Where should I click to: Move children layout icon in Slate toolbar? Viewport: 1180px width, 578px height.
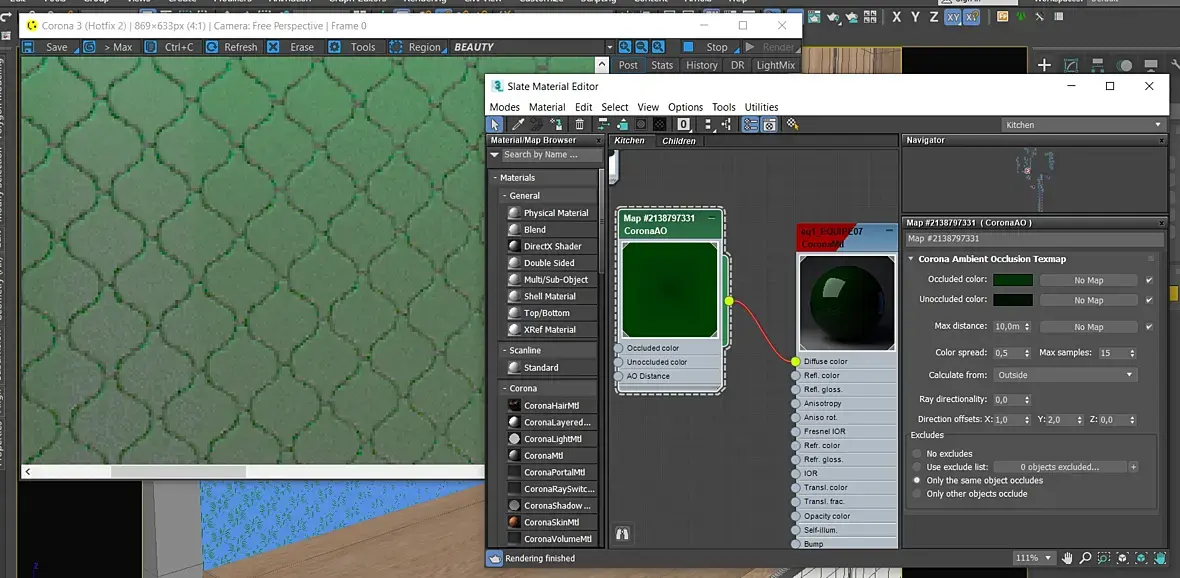[x=604, y=124]
